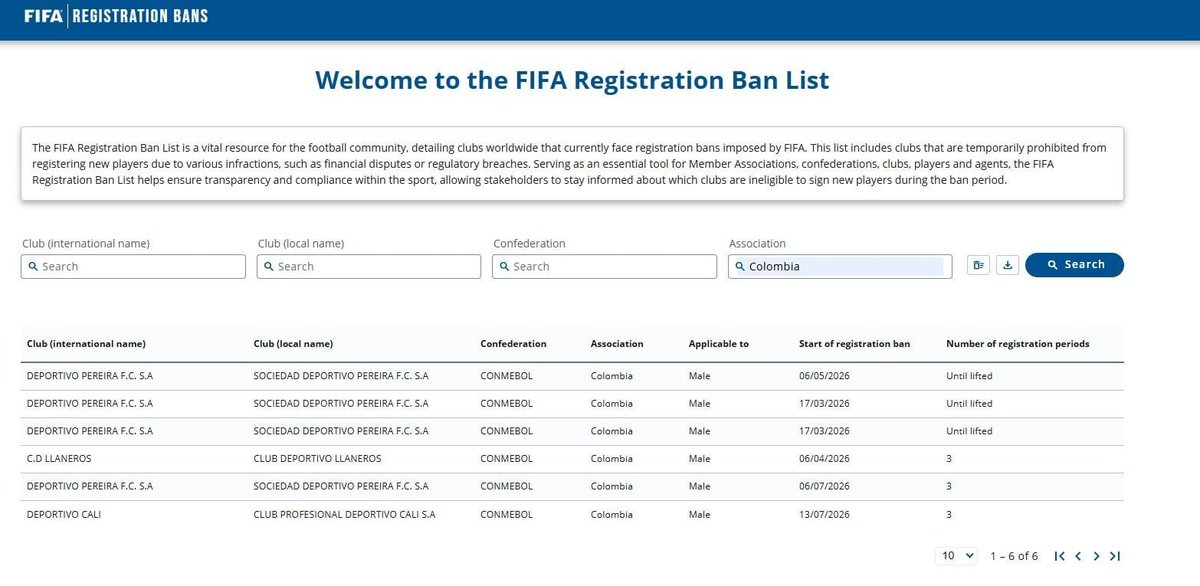Click the FIFA logo in the header
The image size is (1200, 586).
(x=41, y=16)
